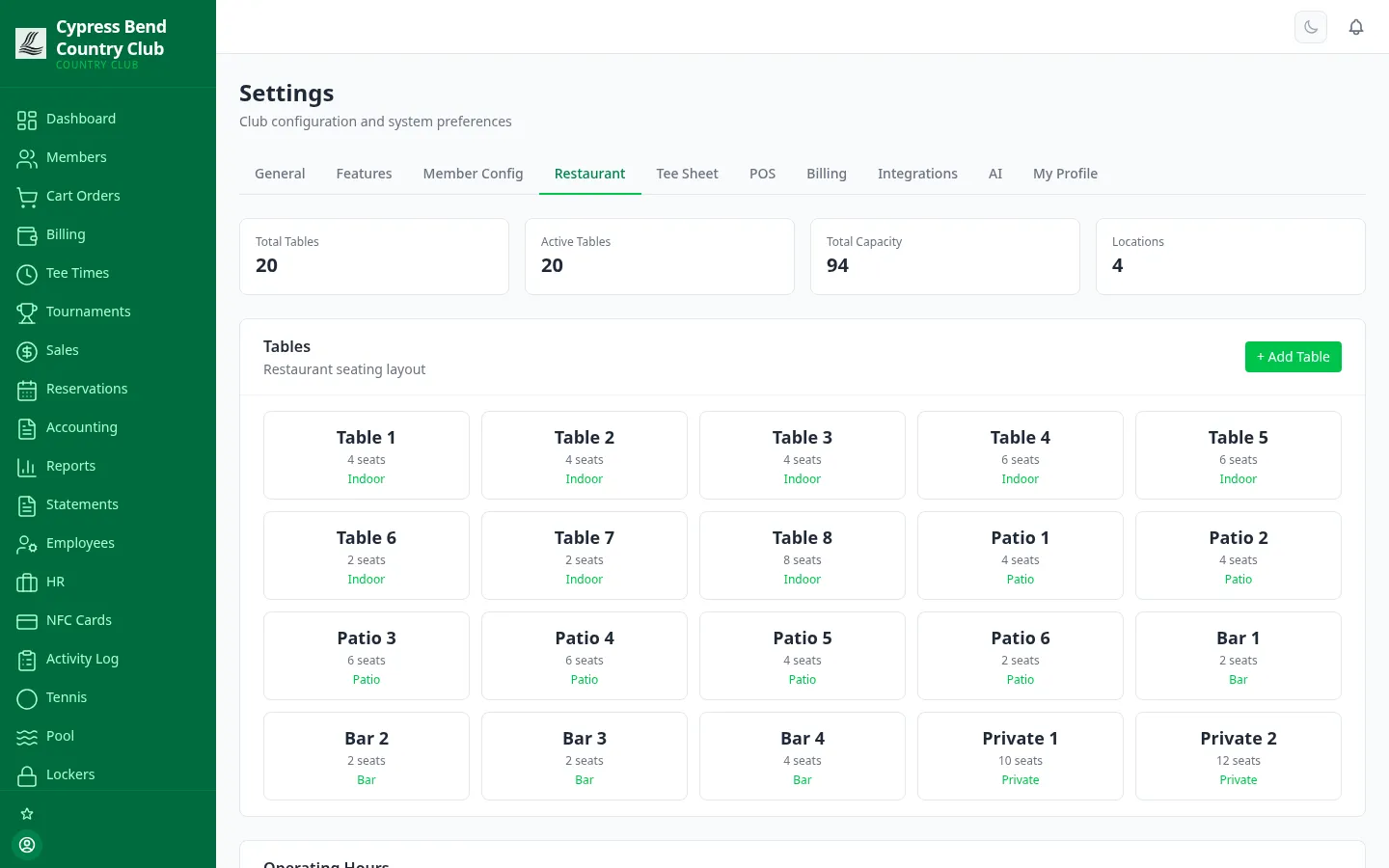Select the Table 6 card

[367, 556]
